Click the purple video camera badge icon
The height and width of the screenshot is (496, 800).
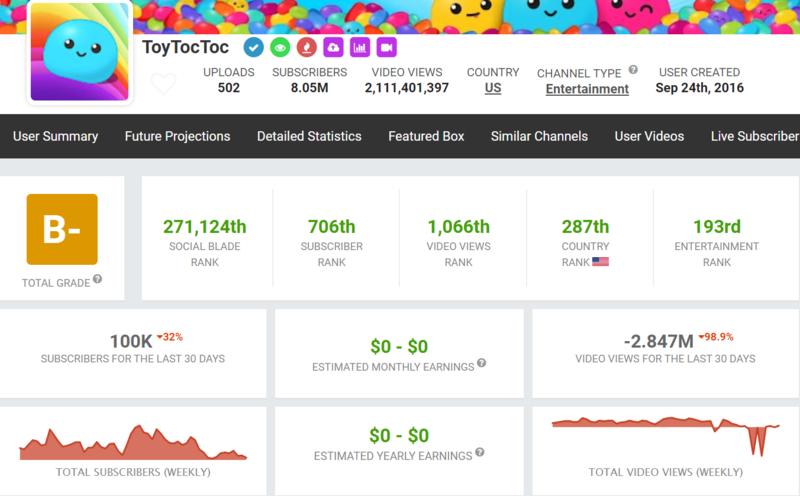[x=387, y=47]
